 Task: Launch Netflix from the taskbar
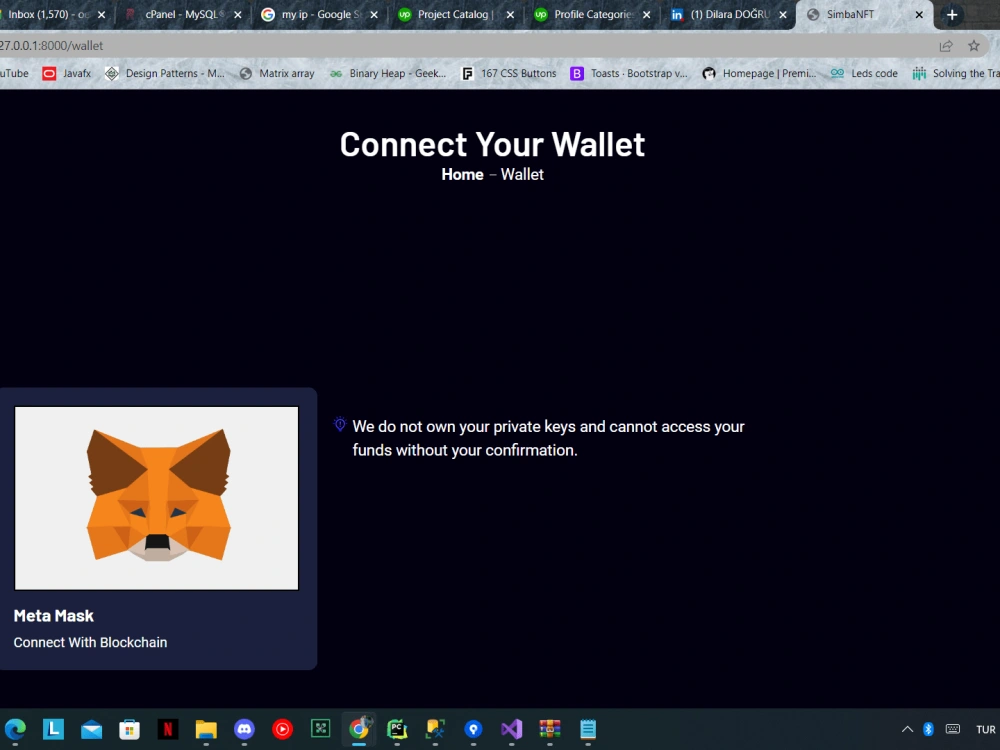(168, 729)
